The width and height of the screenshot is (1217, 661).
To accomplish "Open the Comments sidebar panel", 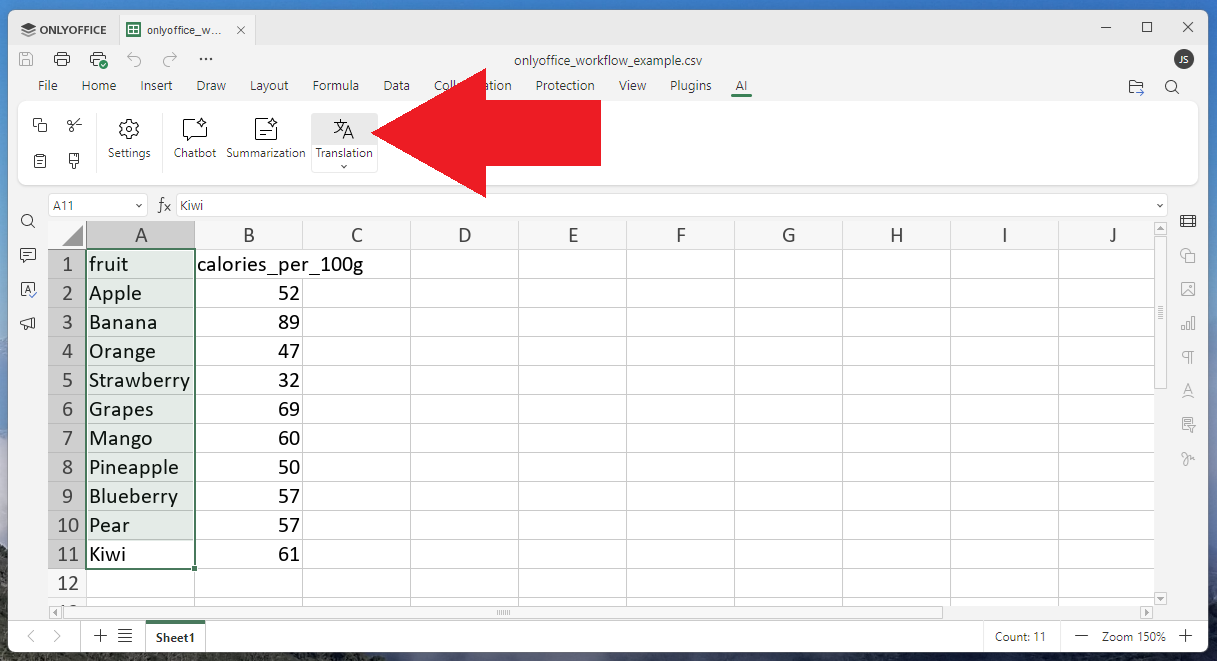I will click(x=28, y=256).
